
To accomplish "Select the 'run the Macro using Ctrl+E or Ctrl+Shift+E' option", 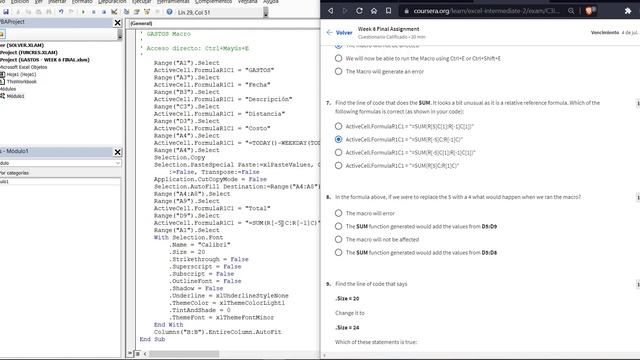I will click(x=338, y=58).
